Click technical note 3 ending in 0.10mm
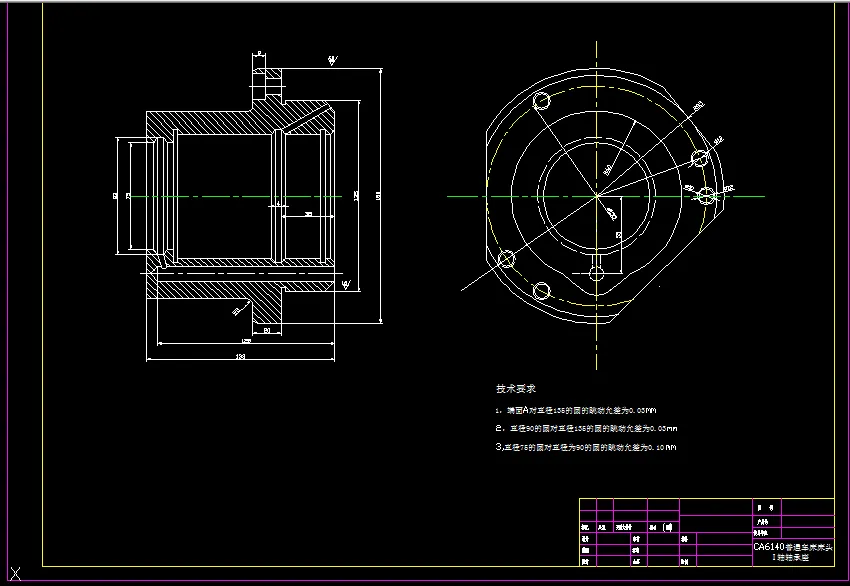Image resolution: width=850 pixels, height=586 pixels. click(586, 447)
